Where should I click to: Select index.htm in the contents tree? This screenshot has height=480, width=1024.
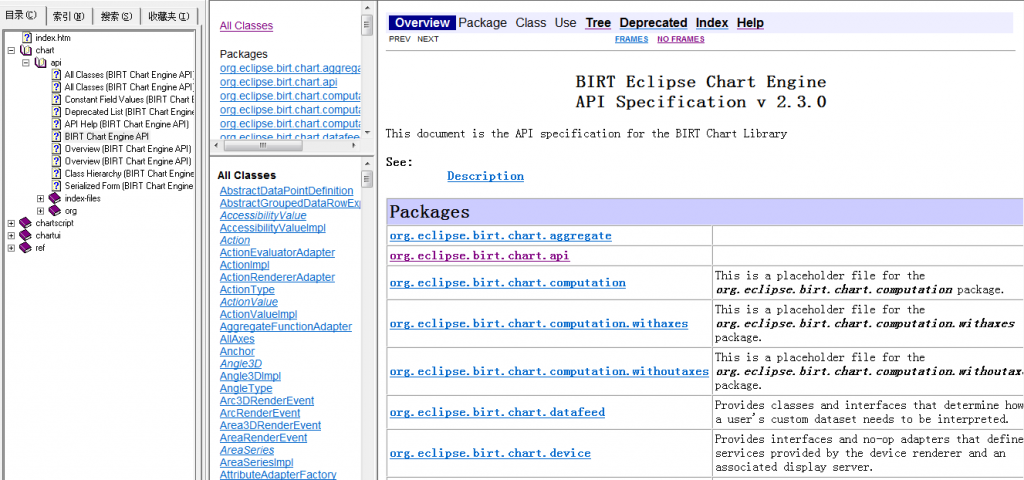(53, 38)
